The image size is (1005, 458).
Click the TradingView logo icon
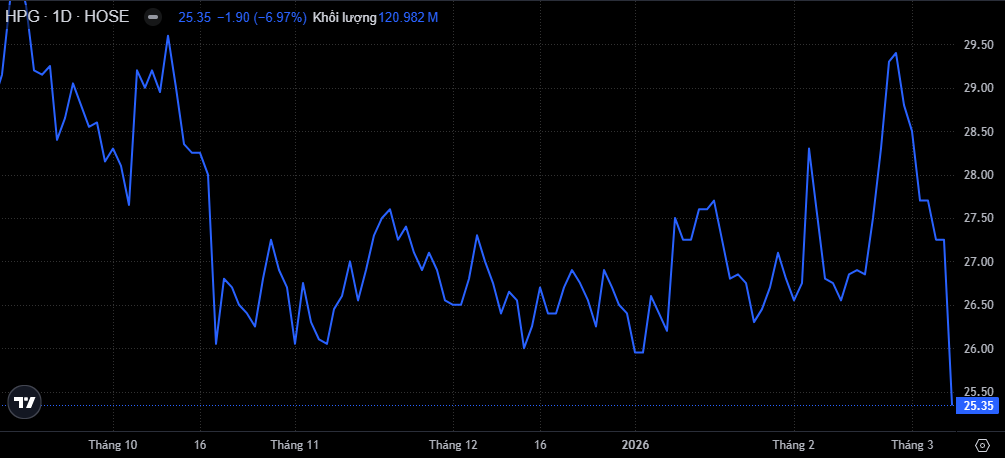coord(25,402)
